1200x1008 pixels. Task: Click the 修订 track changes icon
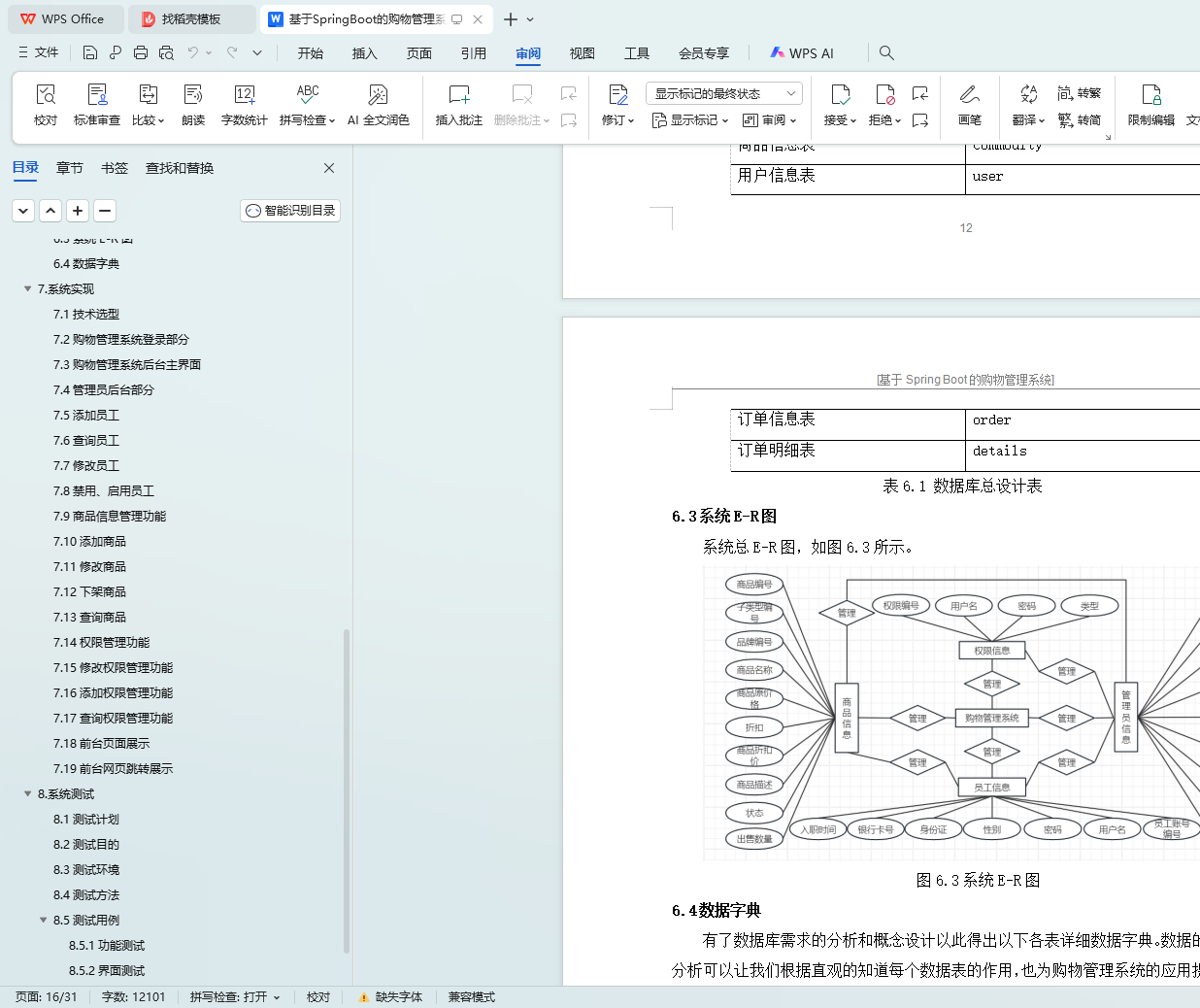click(x=618, y=94)
